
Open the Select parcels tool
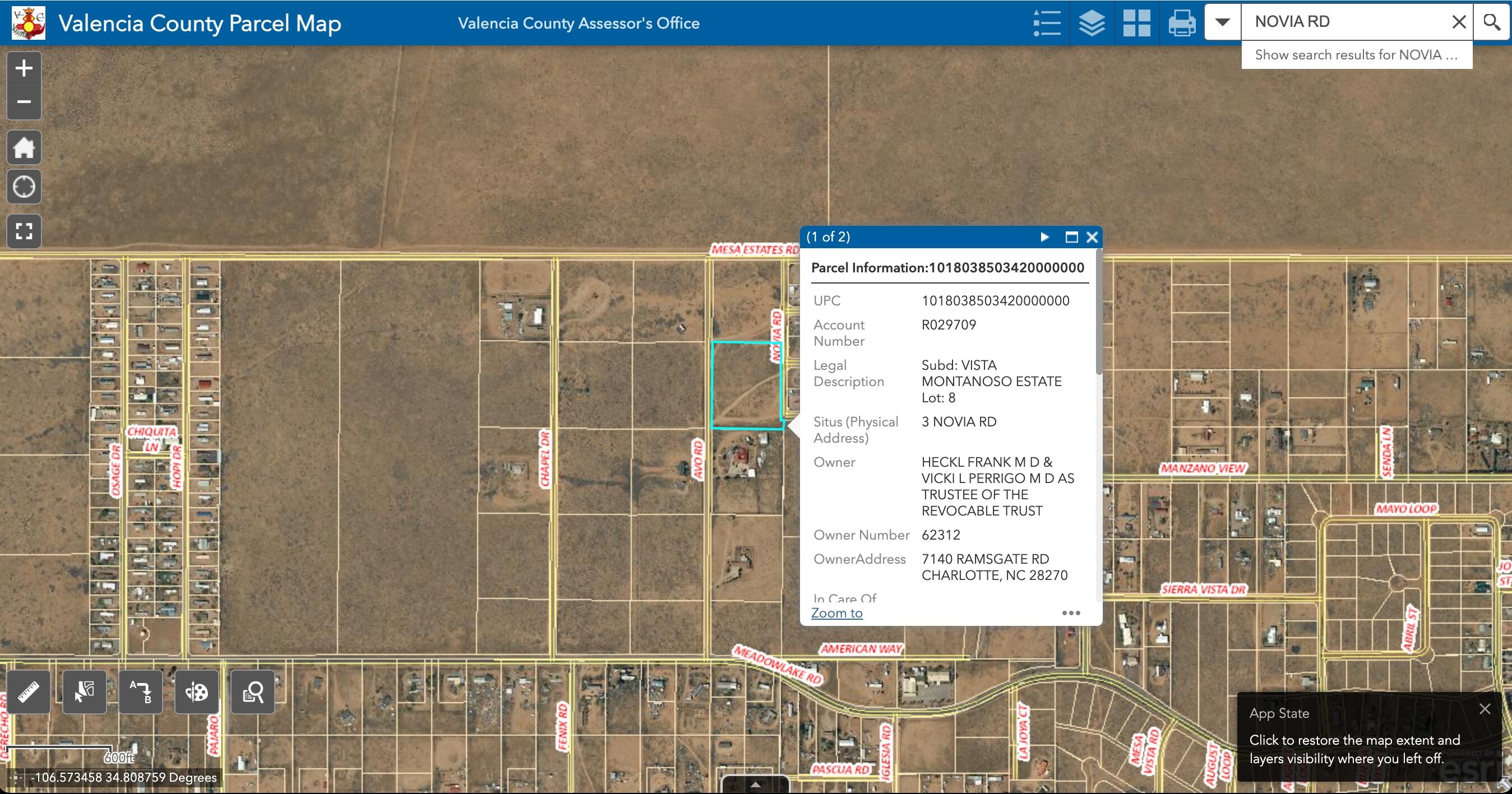84,692
